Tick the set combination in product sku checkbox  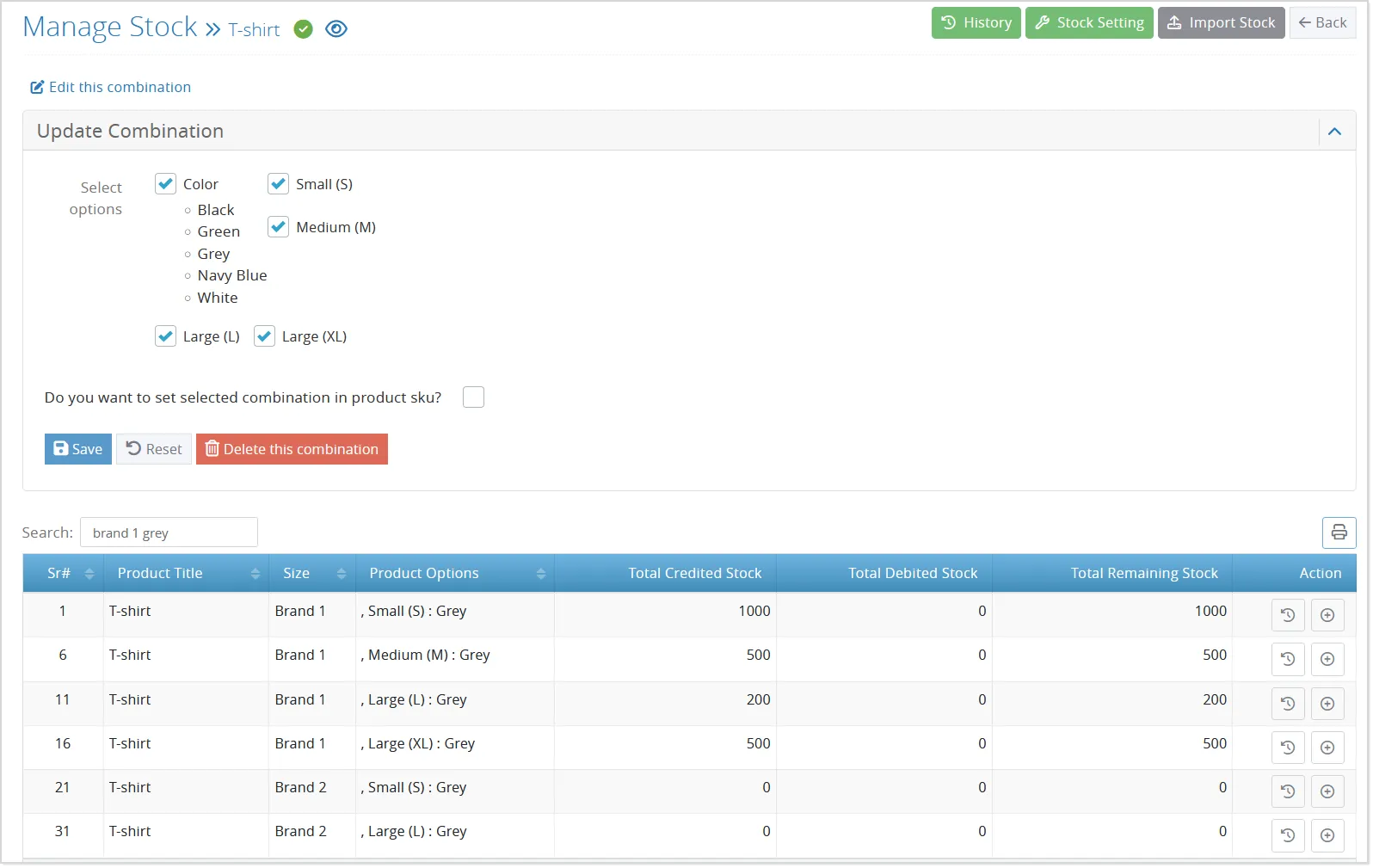pos(473,397)
